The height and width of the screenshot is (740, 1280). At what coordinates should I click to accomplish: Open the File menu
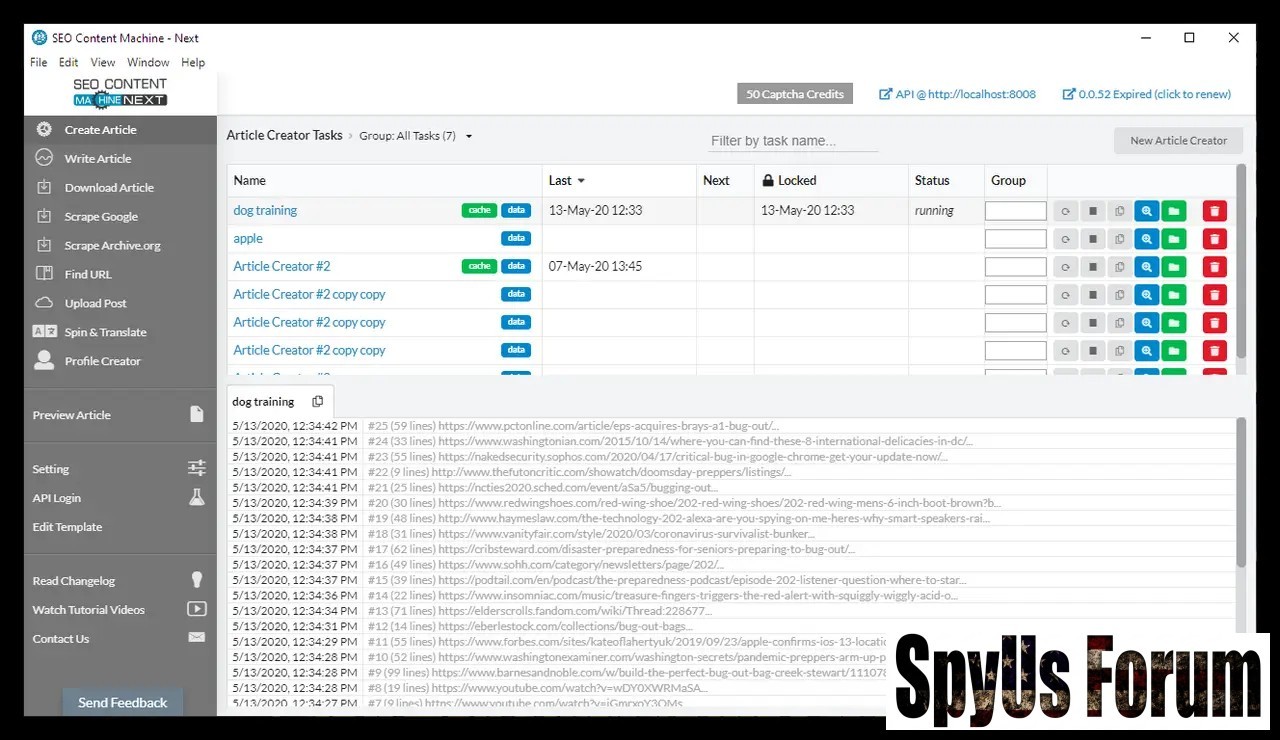pos(39,62)
